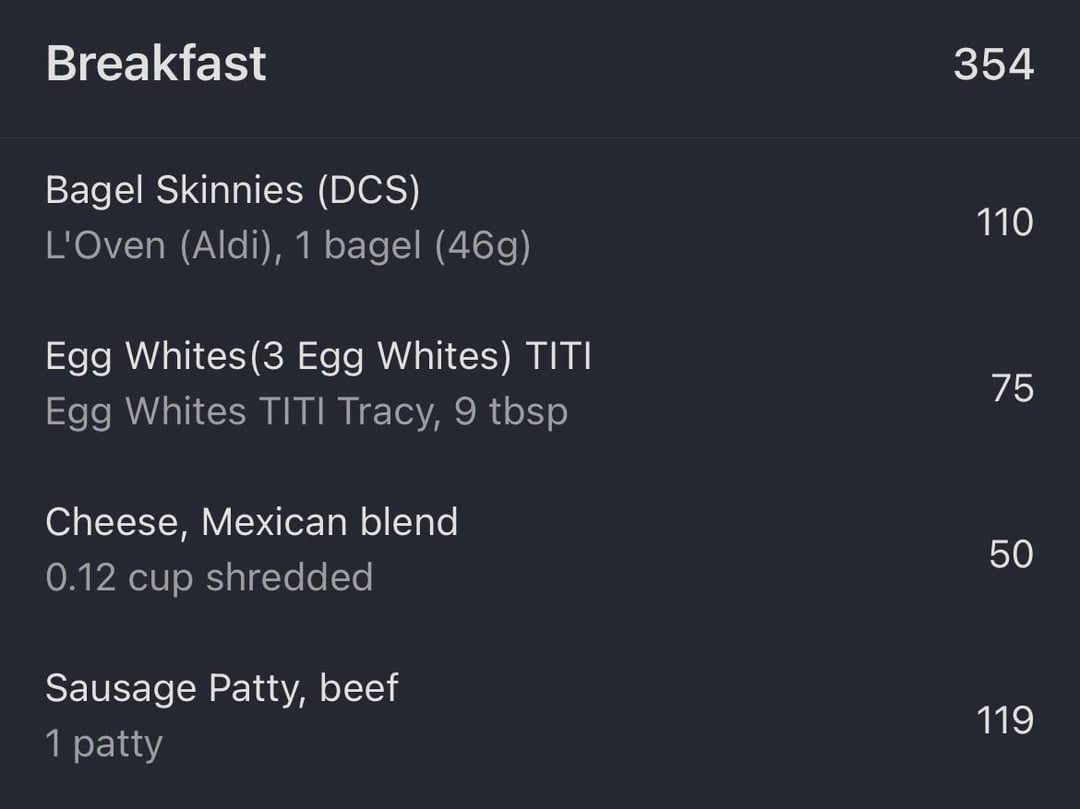Open the Bagel Skinnies (DCS) entry
1080x809 pixels.
(540, 219)
